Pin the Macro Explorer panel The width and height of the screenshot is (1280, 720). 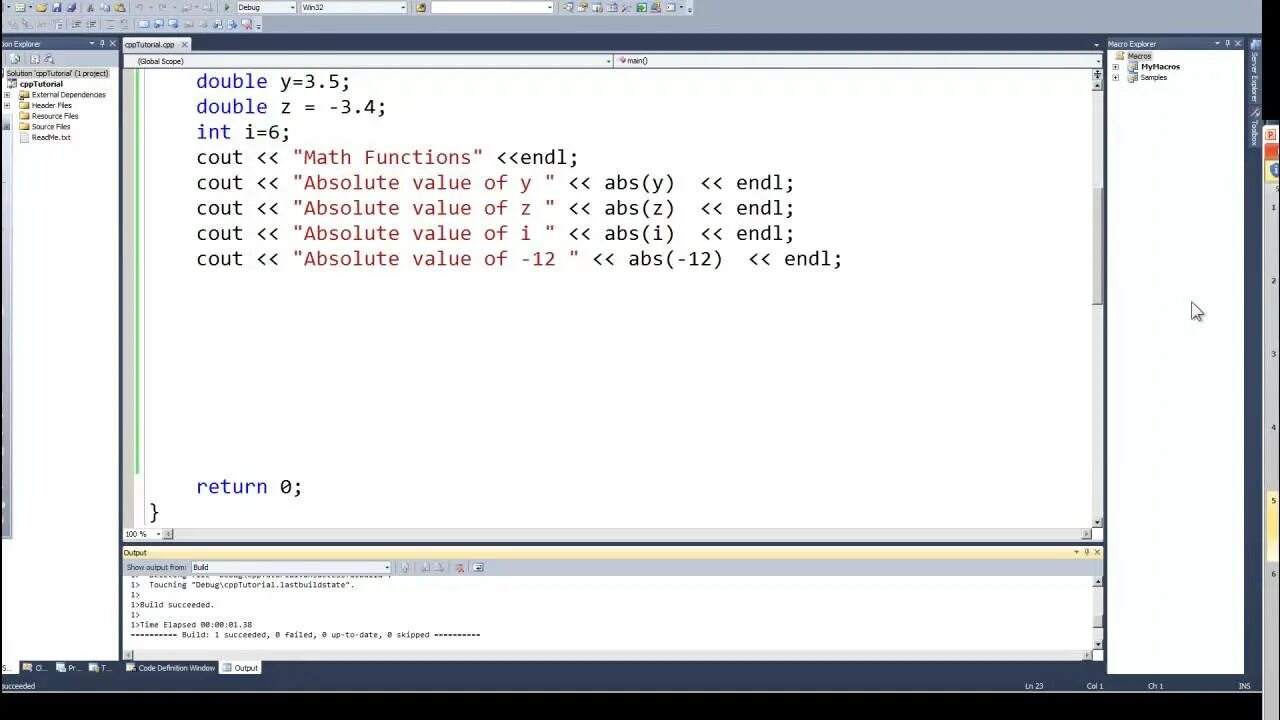click(1227, 43)
